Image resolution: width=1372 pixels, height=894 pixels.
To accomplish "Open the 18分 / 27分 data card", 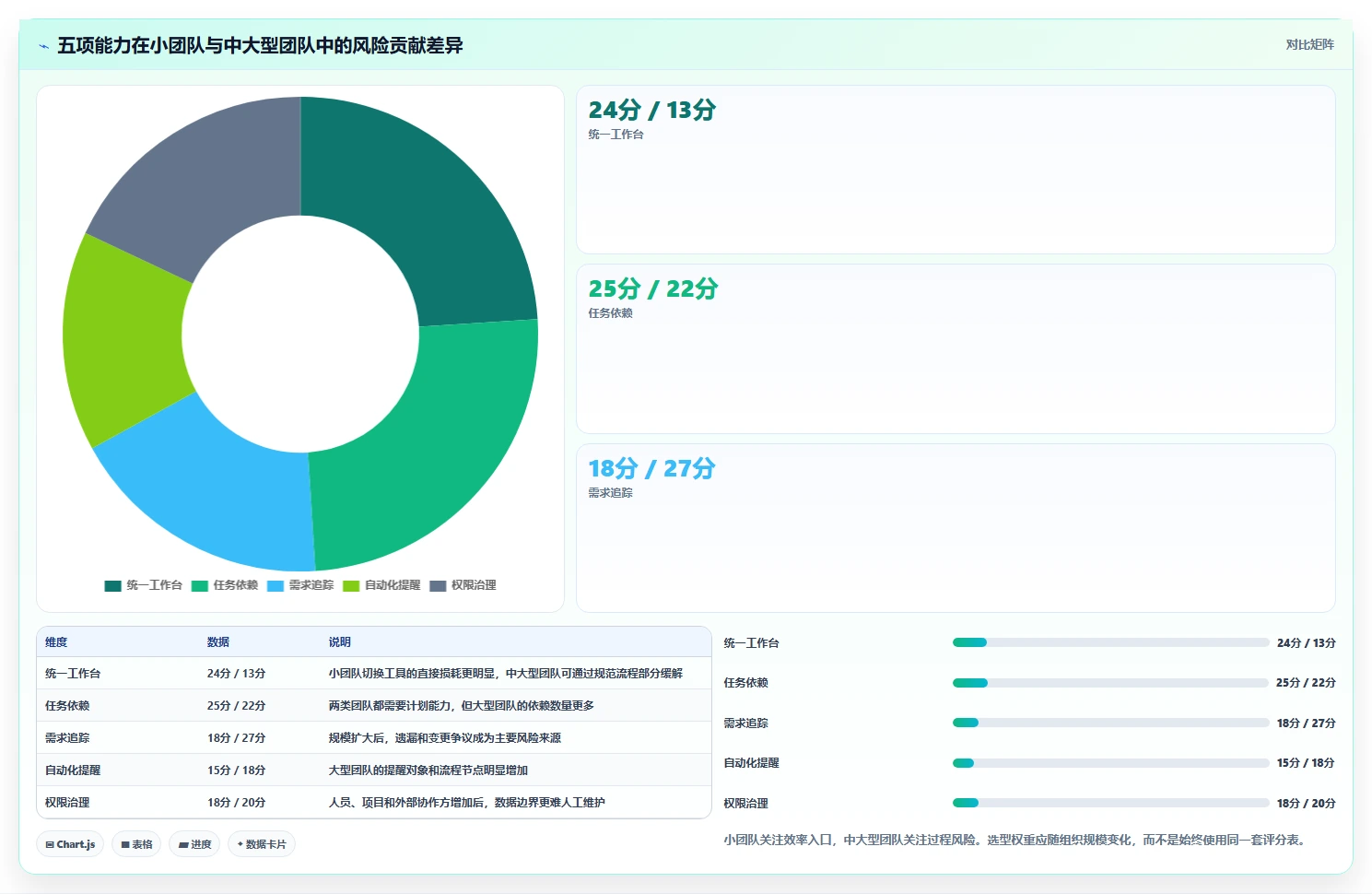I will (956, 528).
